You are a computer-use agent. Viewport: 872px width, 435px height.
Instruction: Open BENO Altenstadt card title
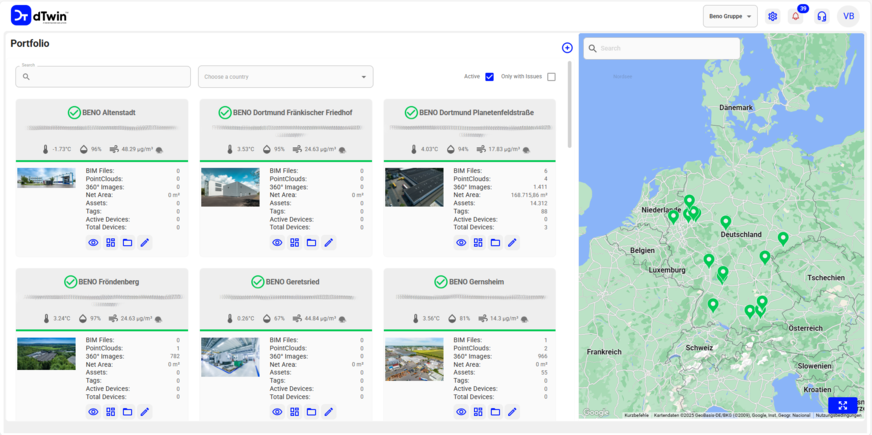point(108,113)
